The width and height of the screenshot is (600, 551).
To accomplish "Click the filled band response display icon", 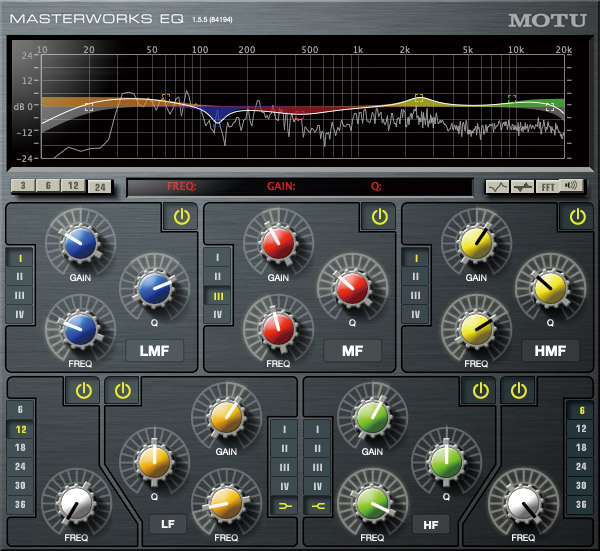I will coord(523,187).
